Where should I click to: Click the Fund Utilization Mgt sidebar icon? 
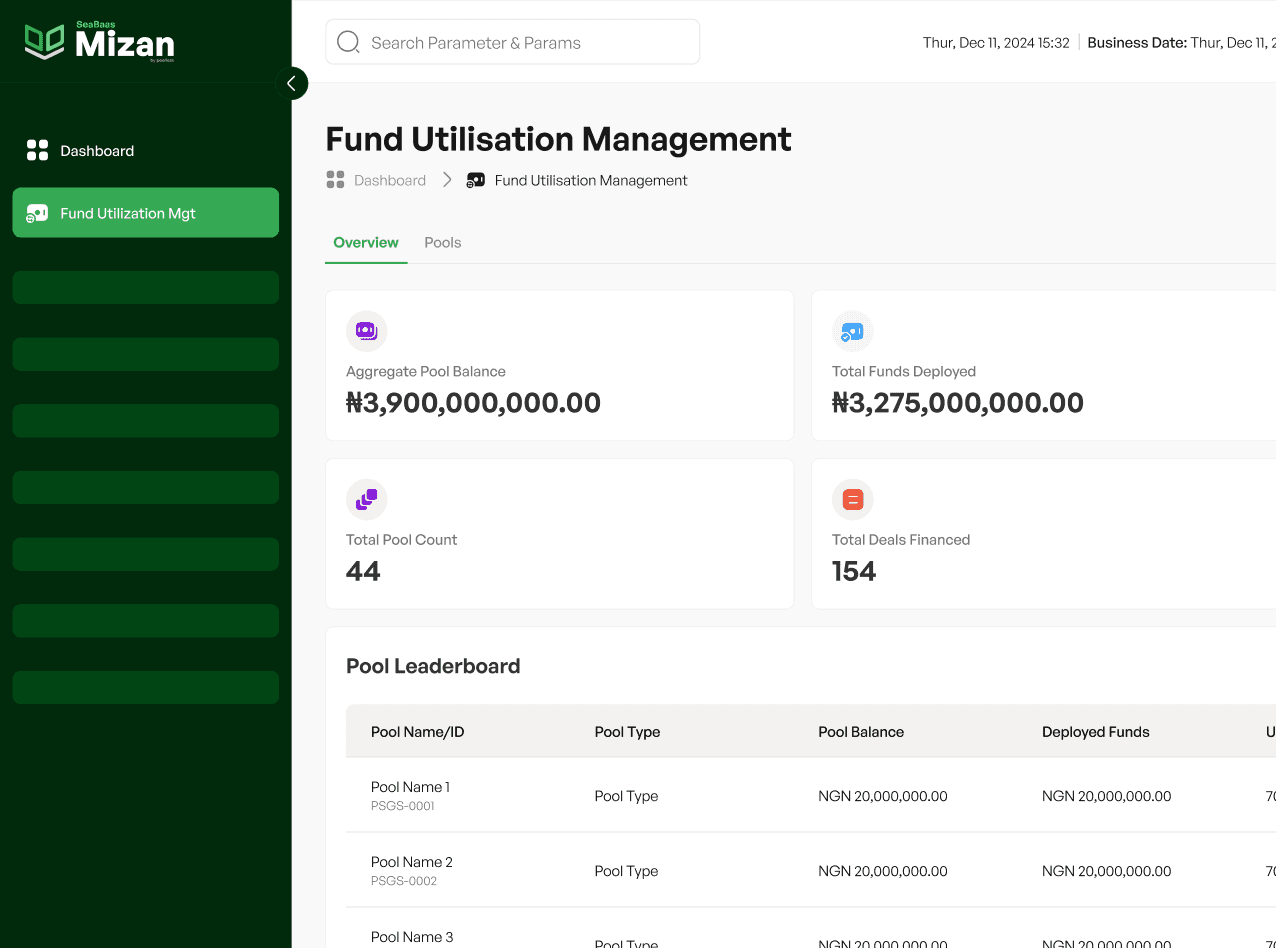click(37, 212)
